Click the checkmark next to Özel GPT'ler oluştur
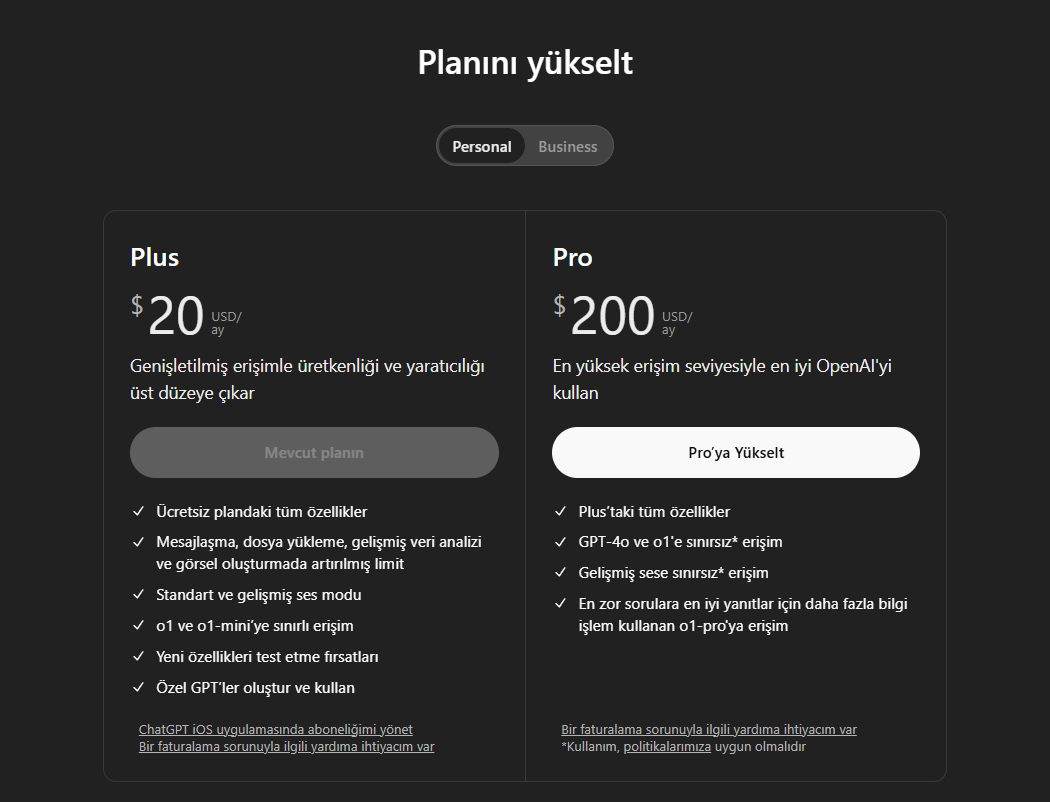The image size is (1050, 802). coord(139,687)
